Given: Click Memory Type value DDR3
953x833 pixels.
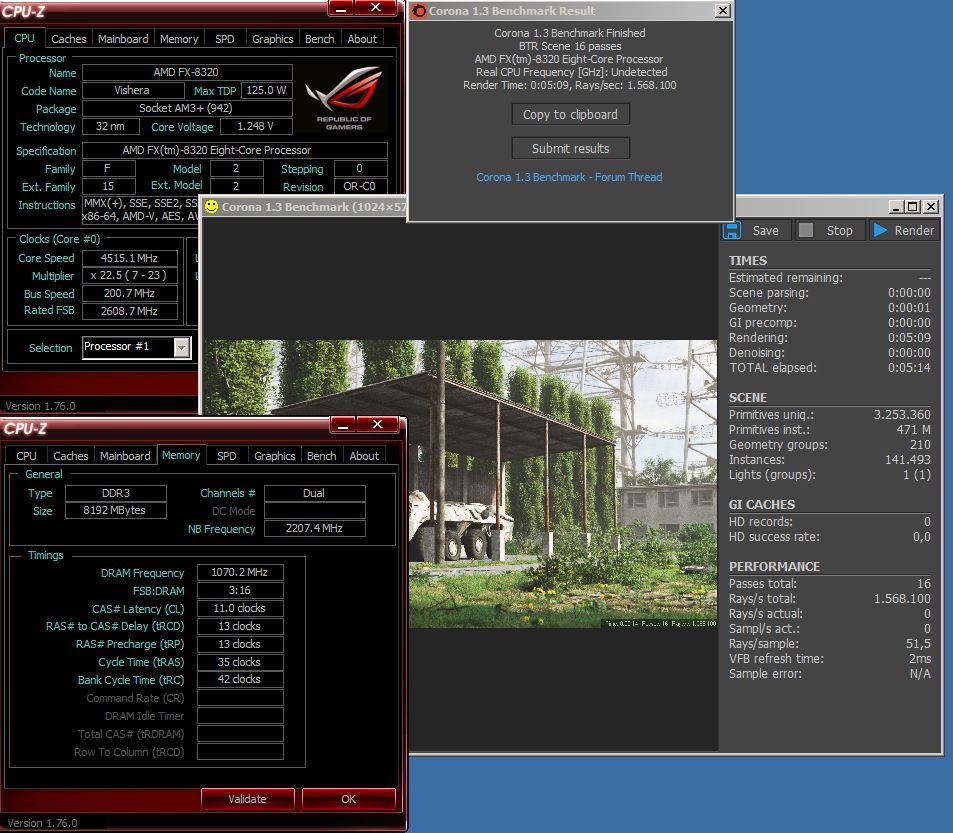Looking at the screenshot, I should [115, 493].
